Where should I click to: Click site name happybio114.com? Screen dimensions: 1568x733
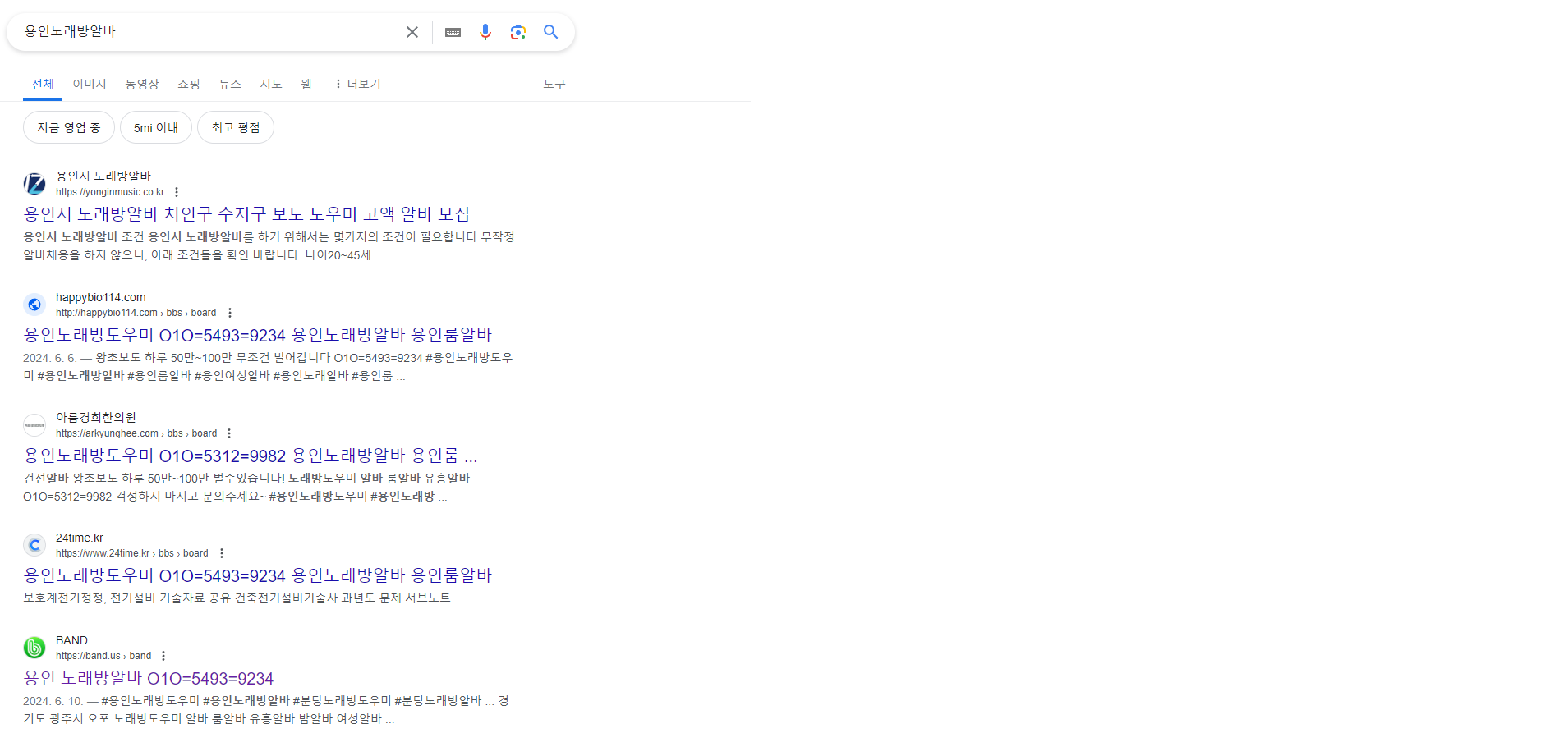pyautogui.click(x=101, y=297)
